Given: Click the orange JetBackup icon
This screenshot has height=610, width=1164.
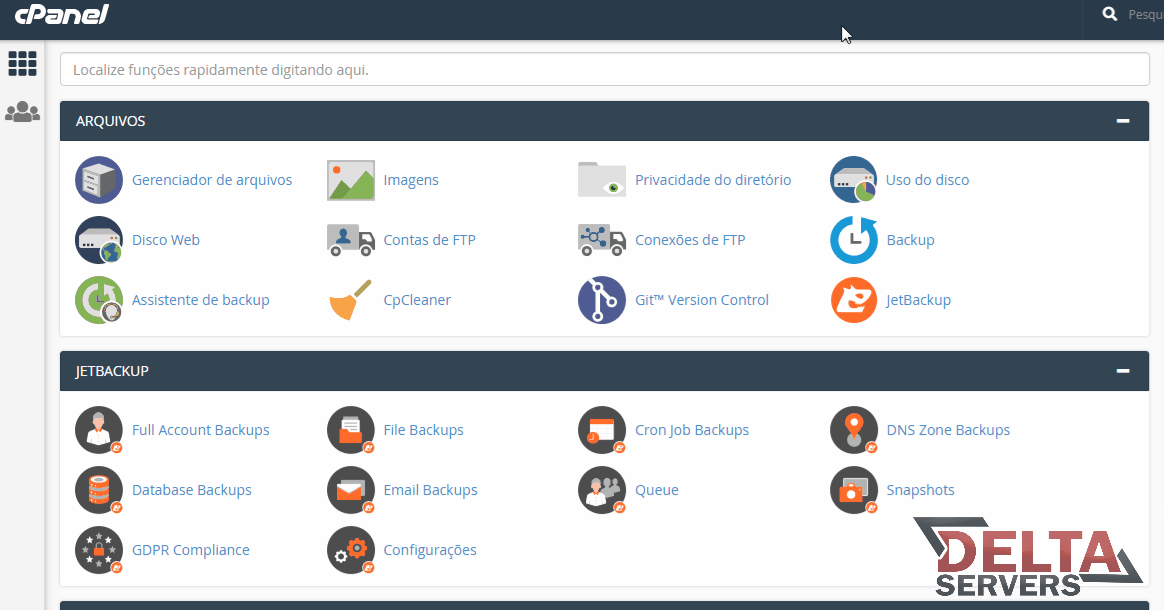Looking at the screenshot, I should [x=853, y=300].
